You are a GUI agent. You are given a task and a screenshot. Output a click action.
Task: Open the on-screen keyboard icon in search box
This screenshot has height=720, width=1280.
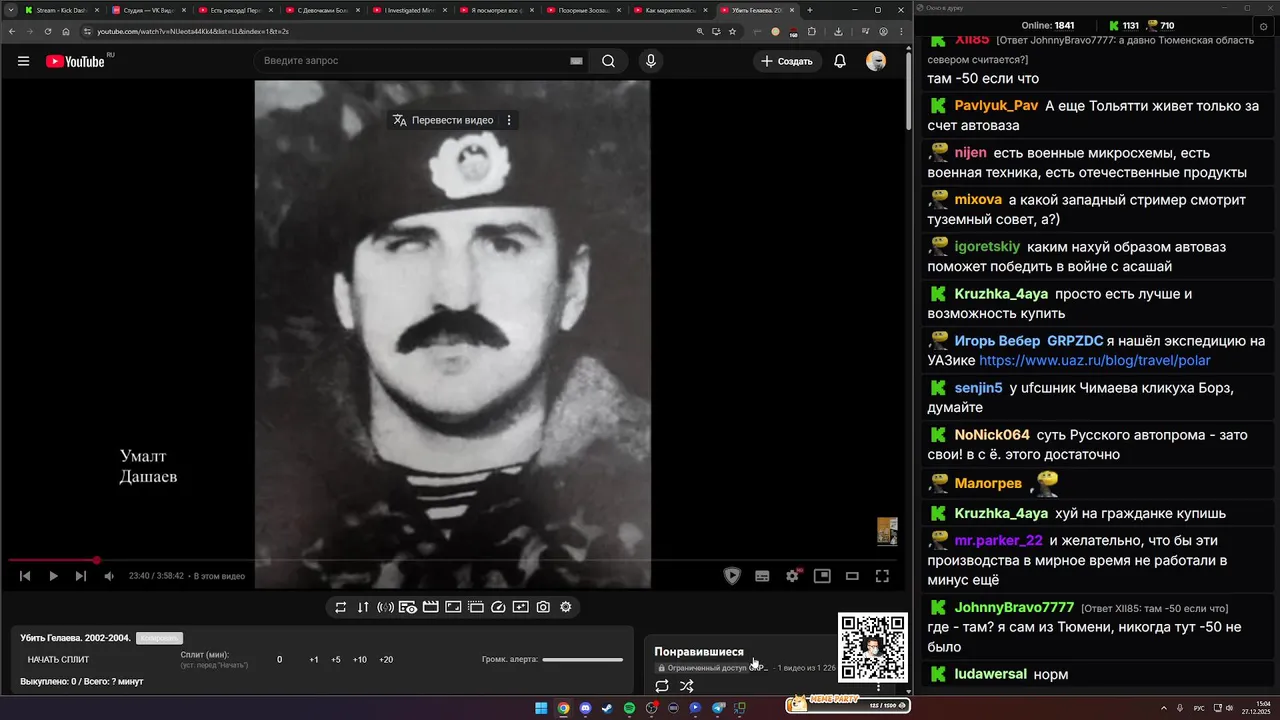[x=576, y=61]
